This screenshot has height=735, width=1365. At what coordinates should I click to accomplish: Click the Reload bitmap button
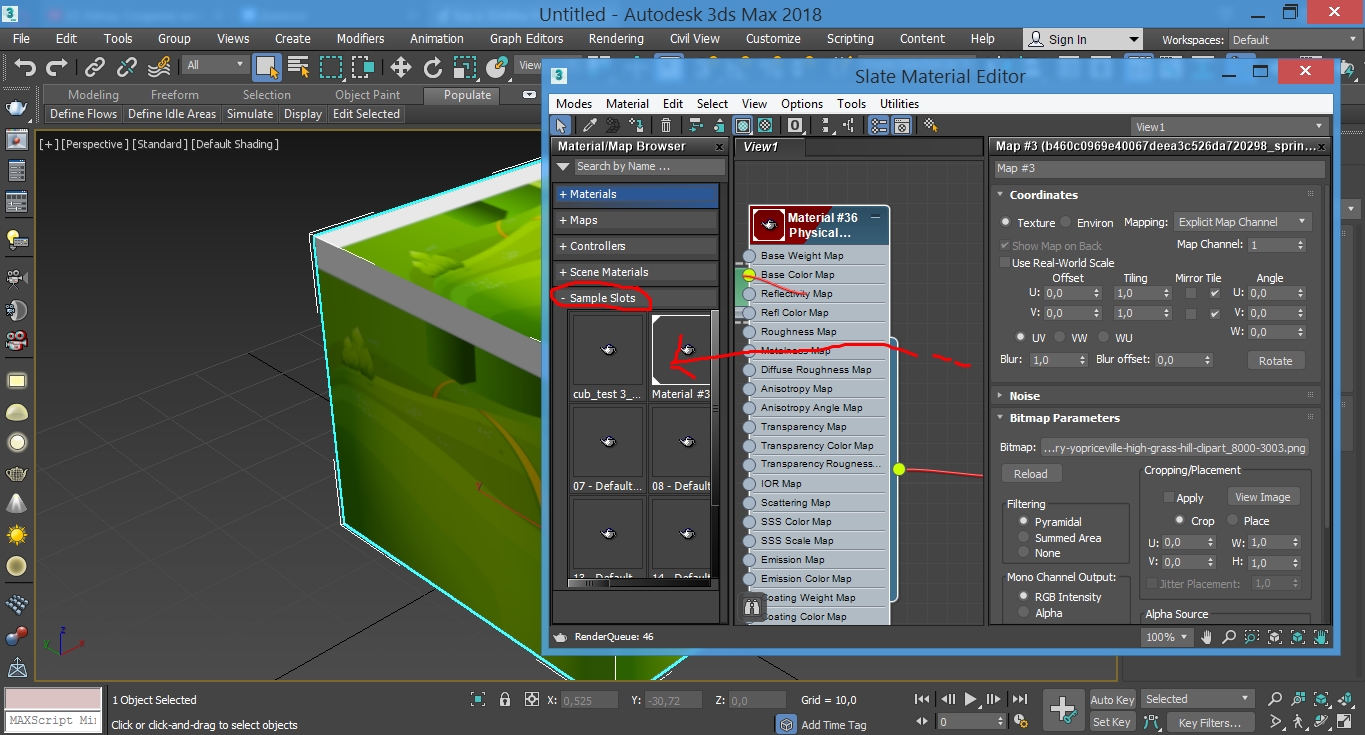[x=1030, y=474]
